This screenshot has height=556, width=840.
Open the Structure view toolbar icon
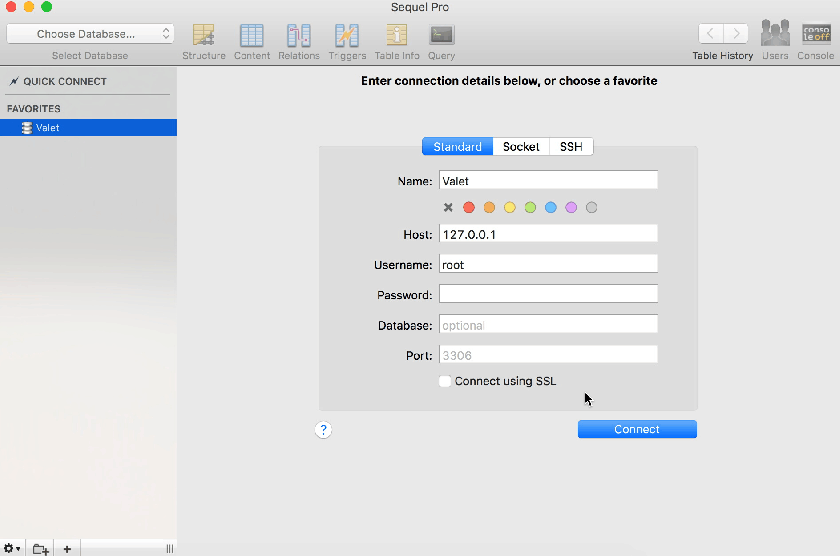point(204,36)
